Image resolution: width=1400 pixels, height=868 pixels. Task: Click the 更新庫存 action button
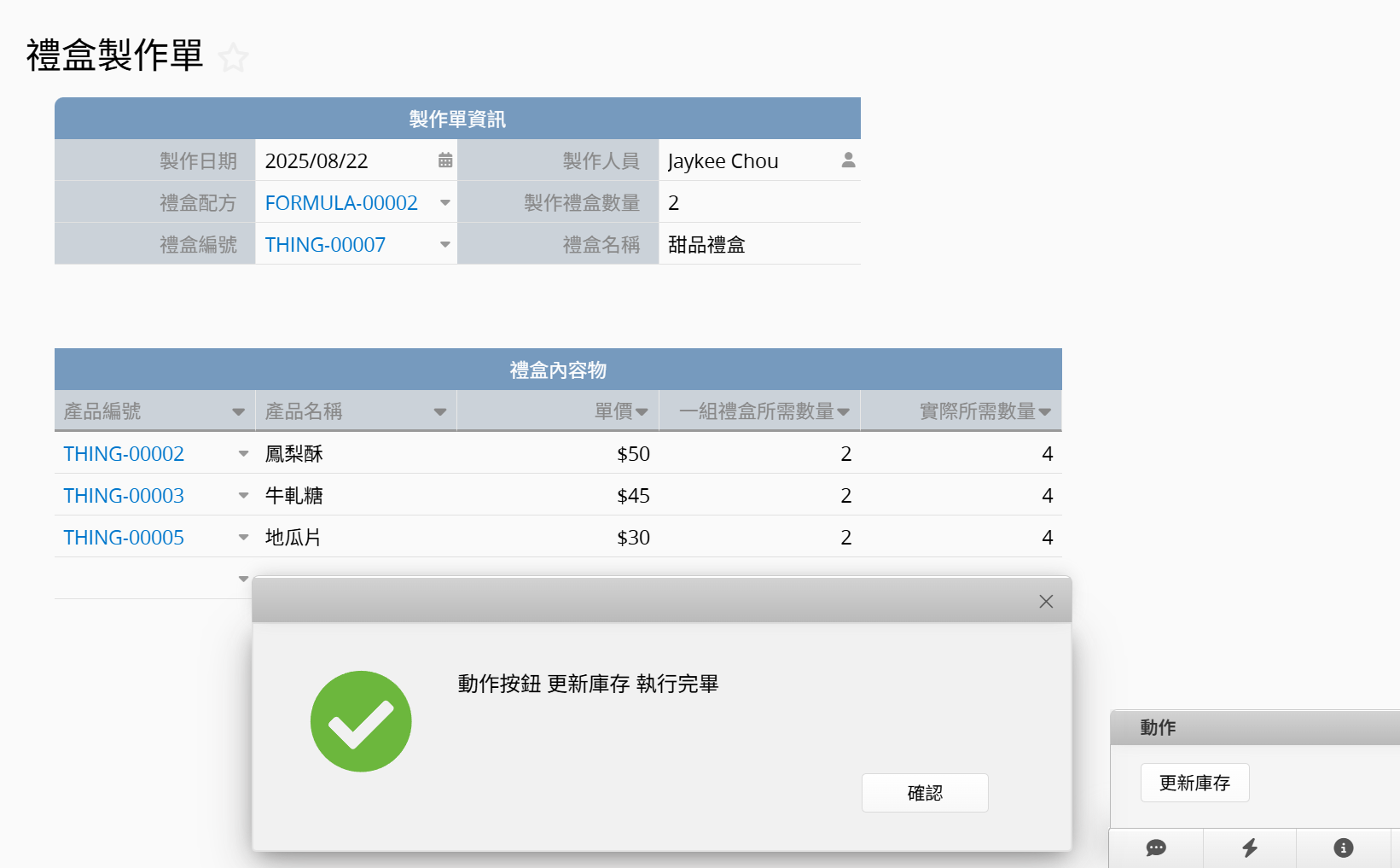point(1194,783)
